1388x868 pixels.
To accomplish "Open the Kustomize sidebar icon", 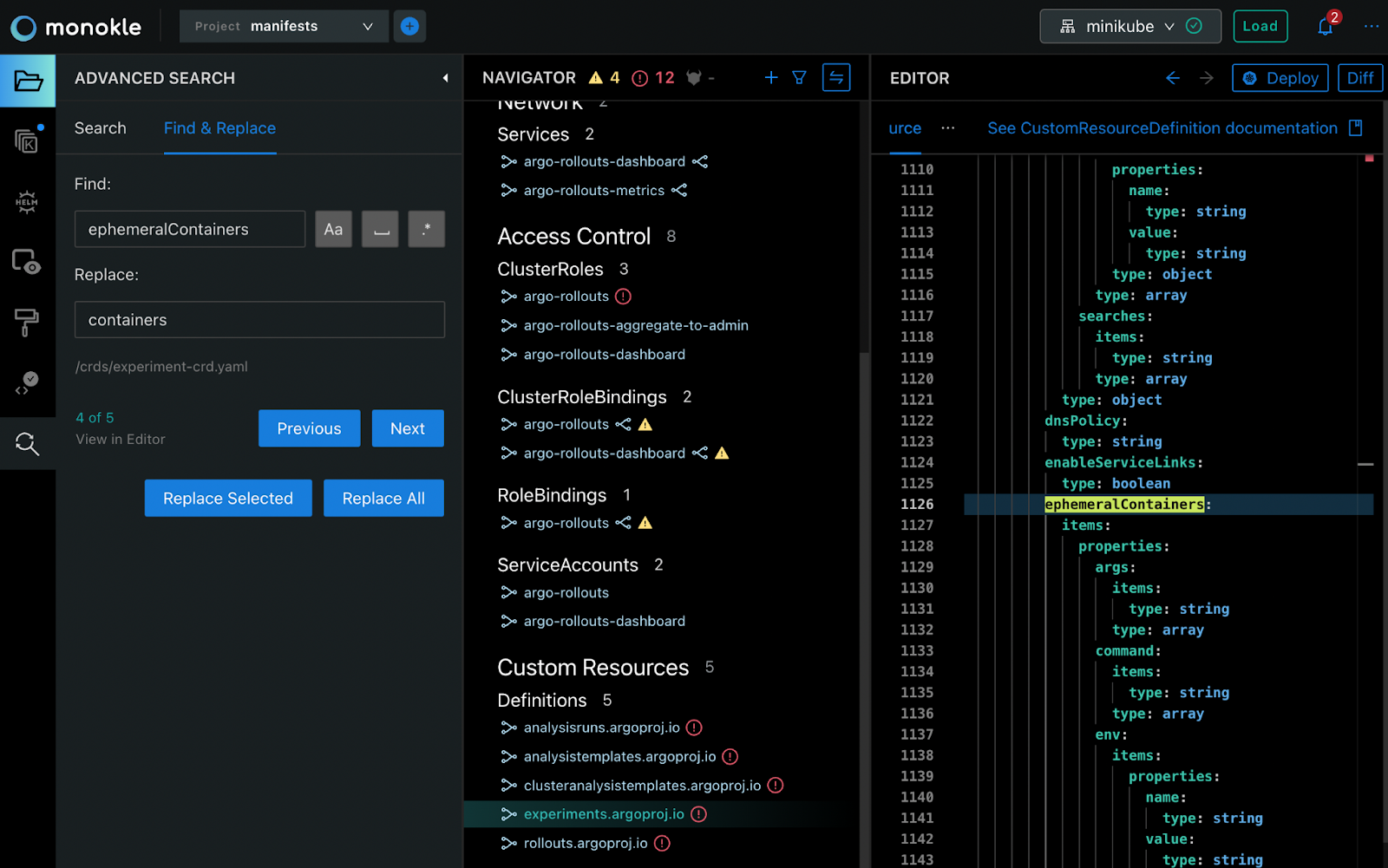I will (x=27, y=141).
